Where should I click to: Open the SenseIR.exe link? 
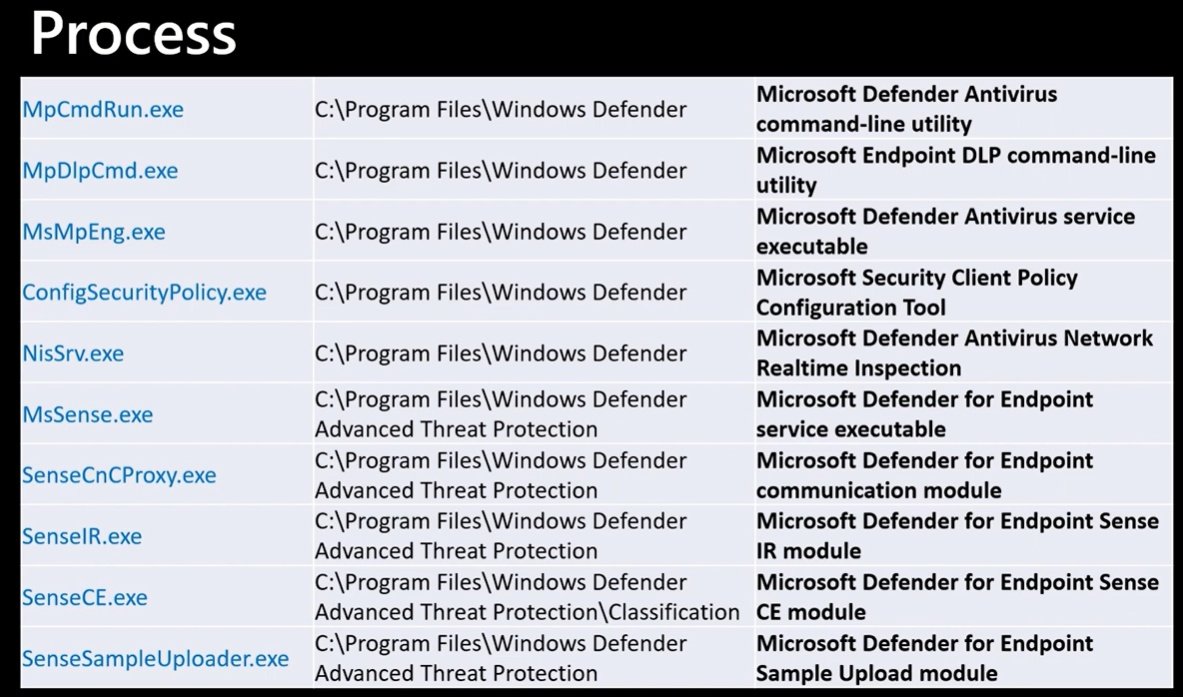81,536
